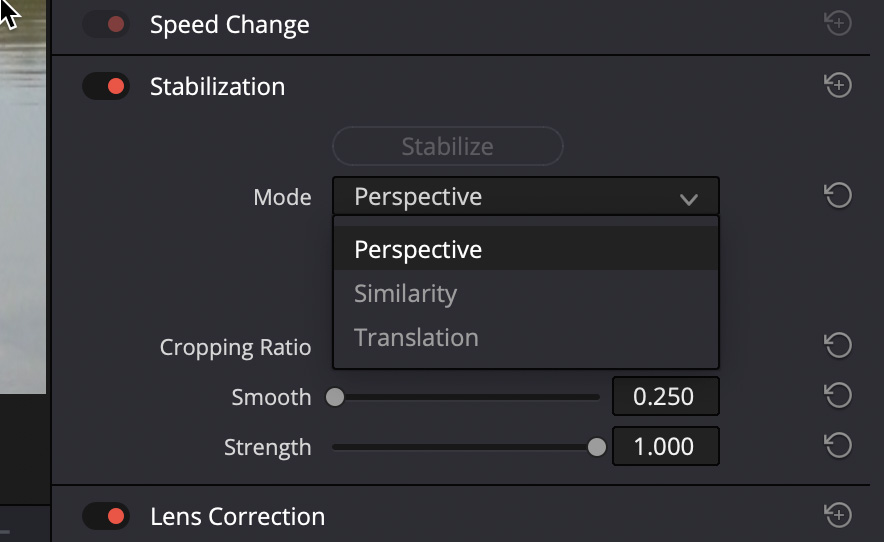
Task: Toggle the Speed Change switch
Action: tap(106, 24)
